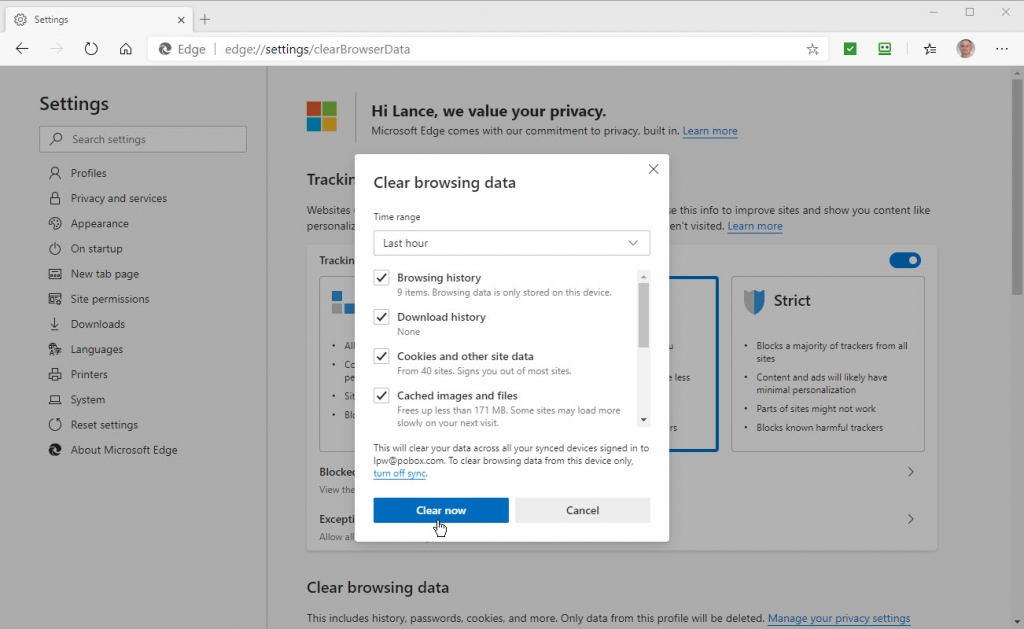Viewport: 1024px width, 629px height.
Task: Uncheck the Cookies and other site data option
Action: click(381, 356)
